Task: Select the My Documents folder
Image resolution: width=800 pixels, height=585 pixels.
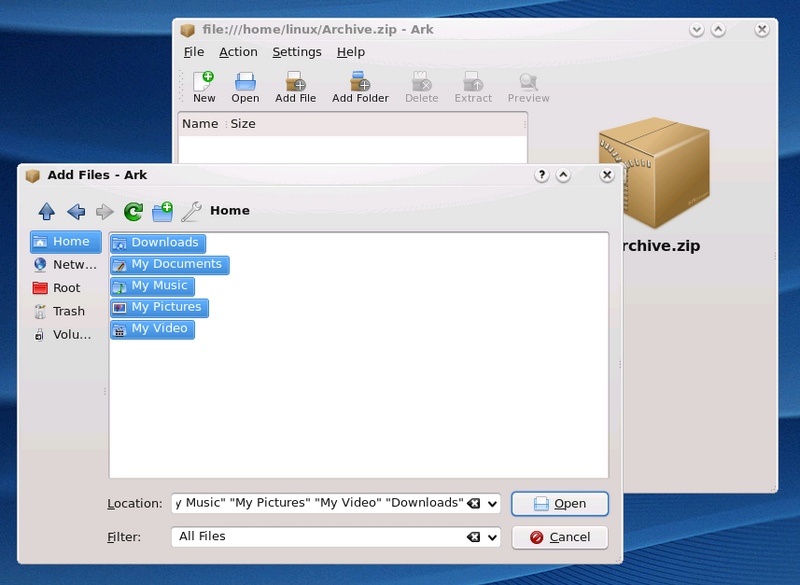Action: tap(176, 264)
